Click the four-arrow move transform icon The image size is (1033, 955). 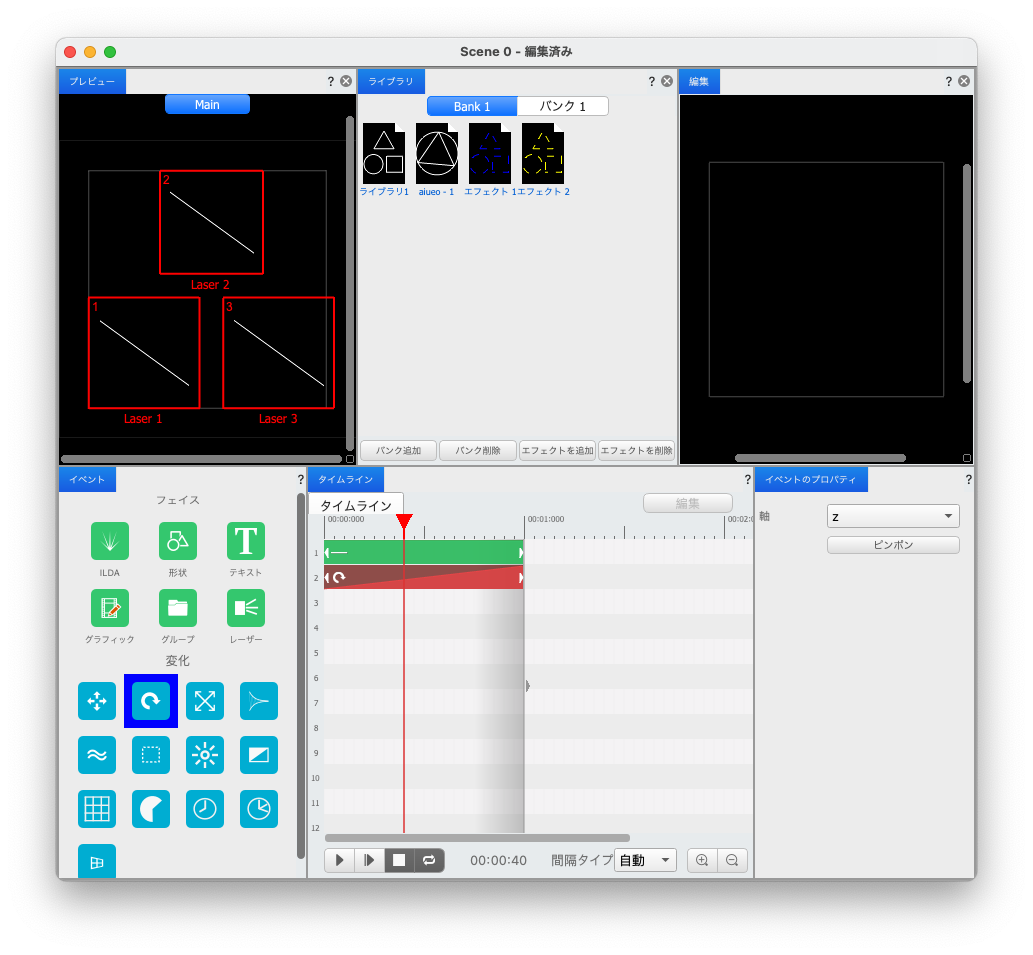pos(97,701)
